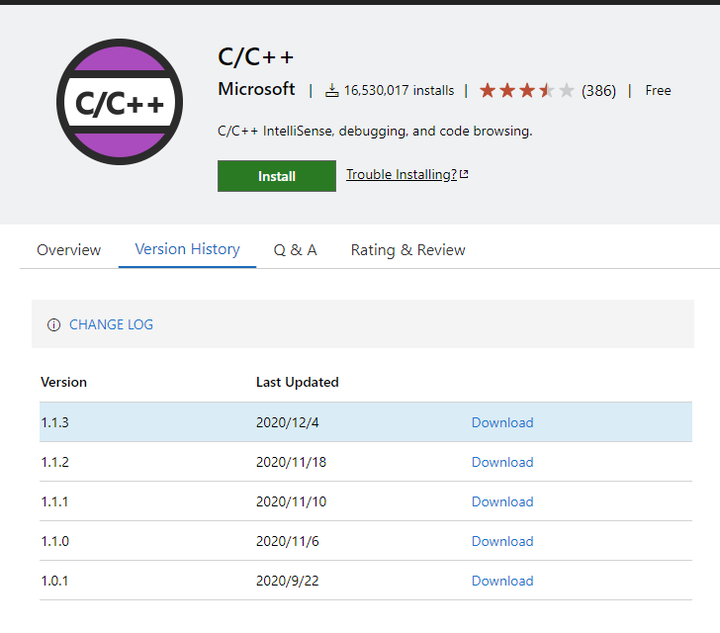Download version 1.1.2
Image resolution: width=720 pixels, height=633 pixels.
point(502,462)
